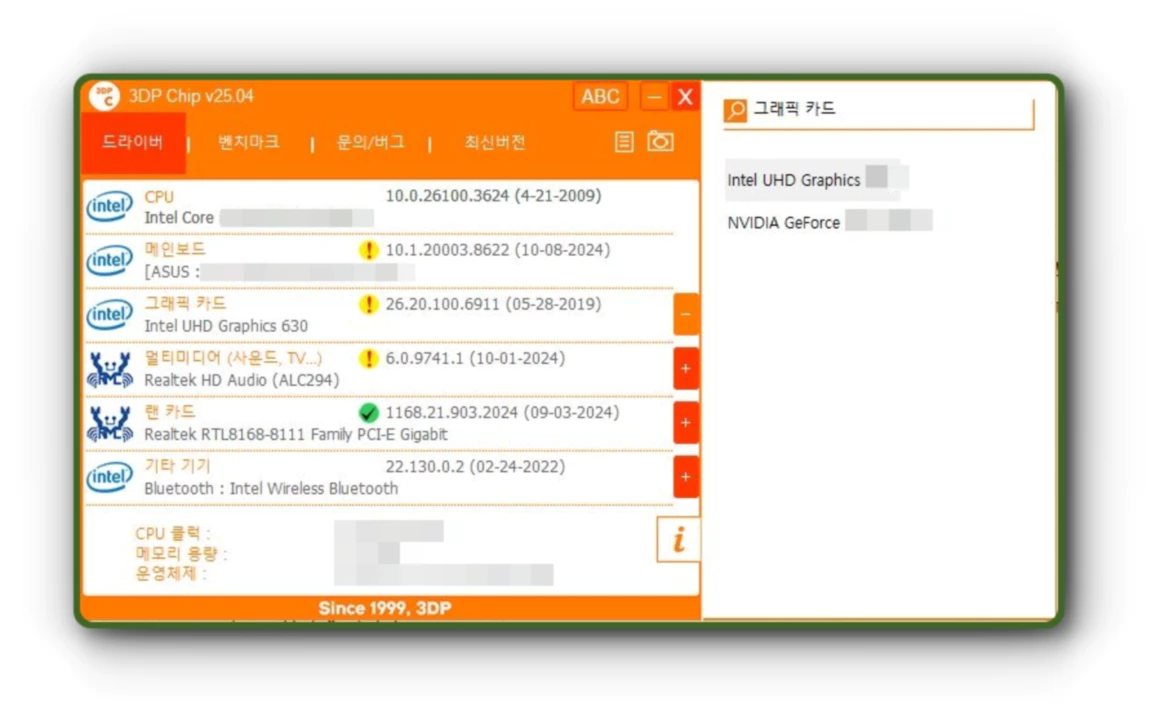Click the 3DP Chip logo icon

(104, 97)
